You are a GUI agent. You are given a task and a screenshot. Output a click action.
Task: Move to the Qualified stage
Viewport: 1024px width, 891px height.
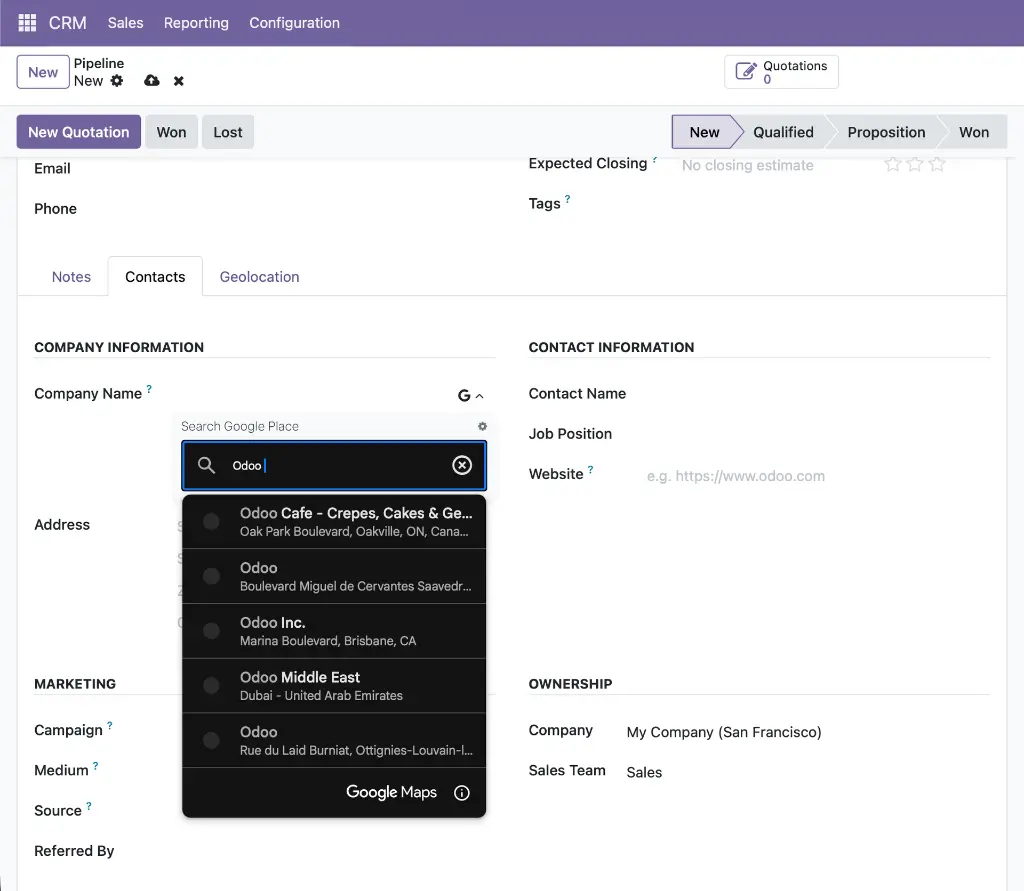click(x=783, y=132)
